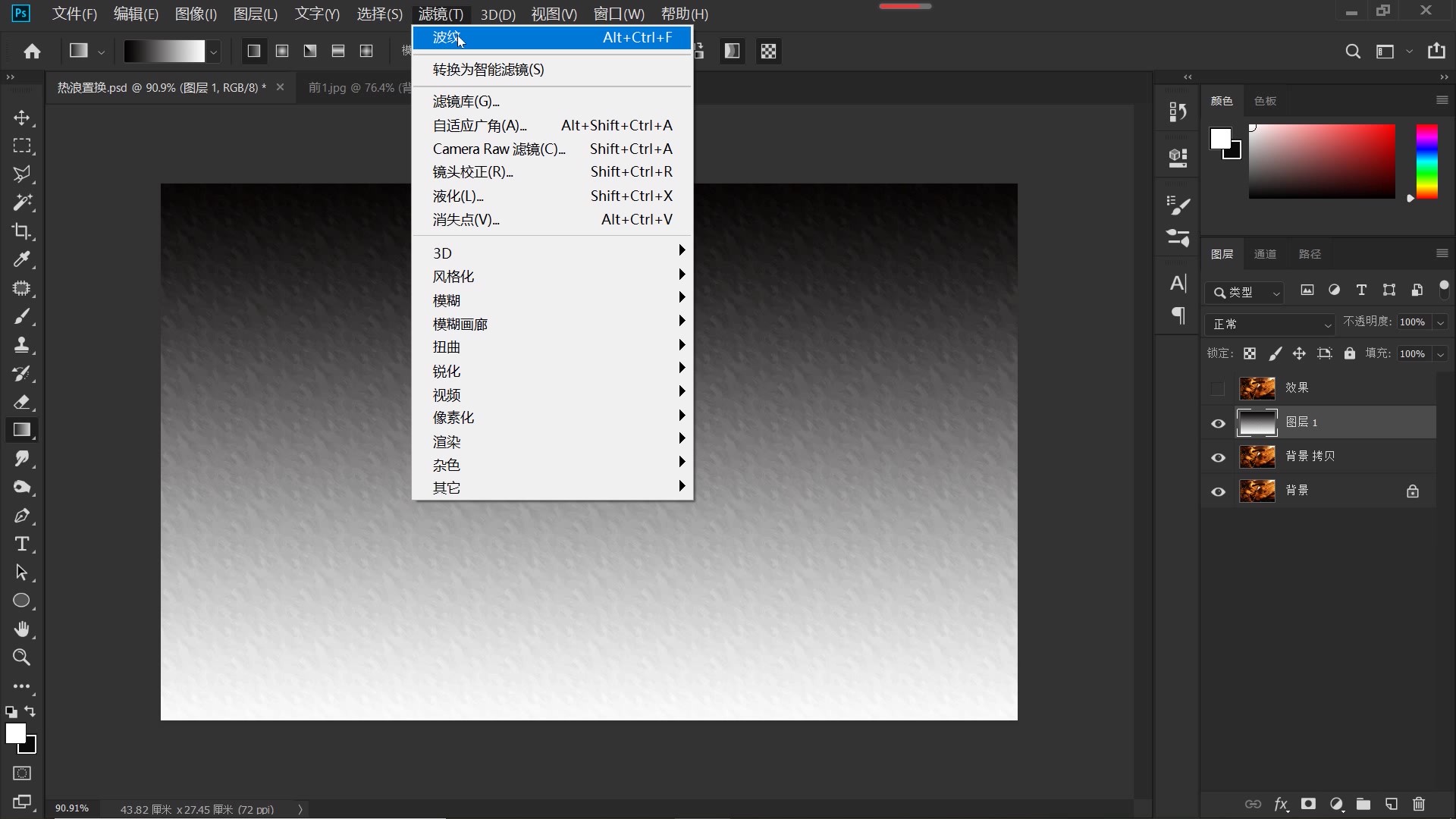Screen dimensions: 1456x819
Task: Open the 前1.jpg document tab
Action: [353, 88]
